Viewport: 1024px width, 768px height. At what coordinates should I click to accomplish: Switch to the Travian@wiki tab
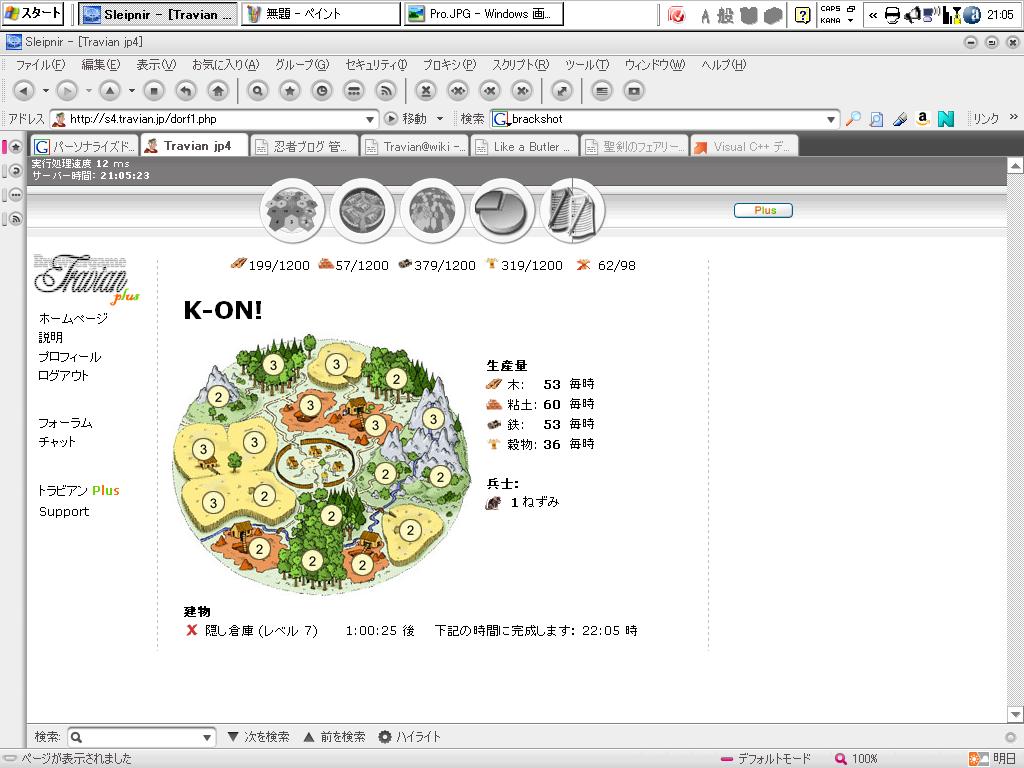click(416, 146)
